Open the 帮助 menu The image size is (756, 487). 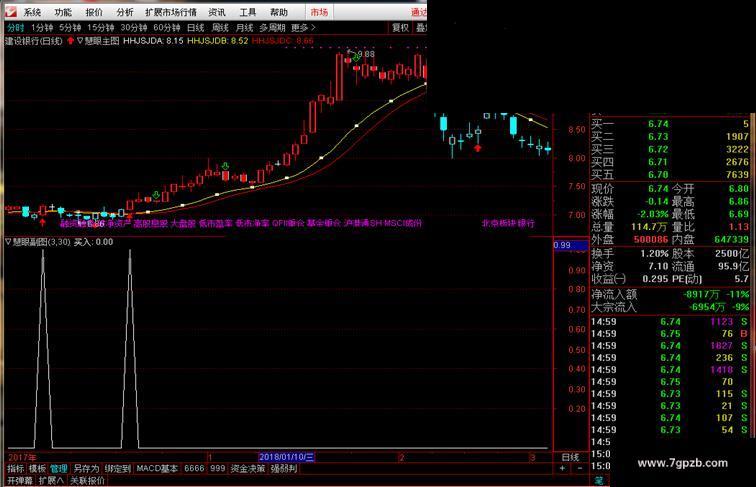pyautogui.click(x=279, y=12)
